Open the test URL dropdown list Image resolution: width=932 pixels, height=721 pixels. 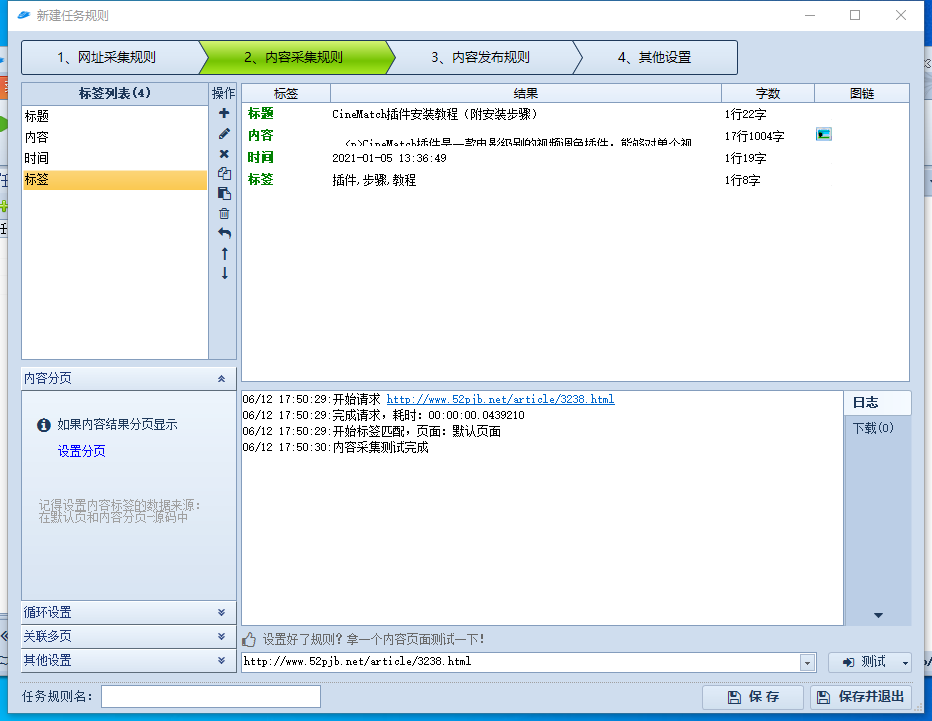pos(807,662)
